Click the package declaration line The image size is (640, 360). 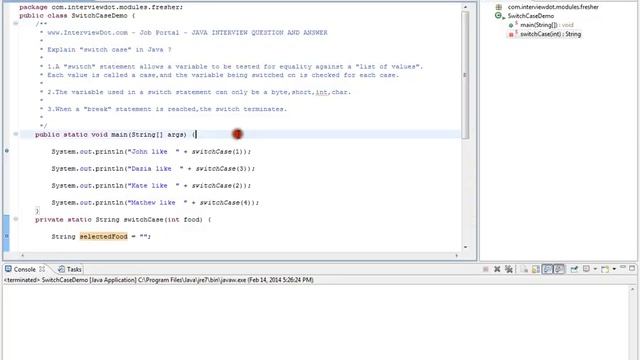tap(101, 7)
